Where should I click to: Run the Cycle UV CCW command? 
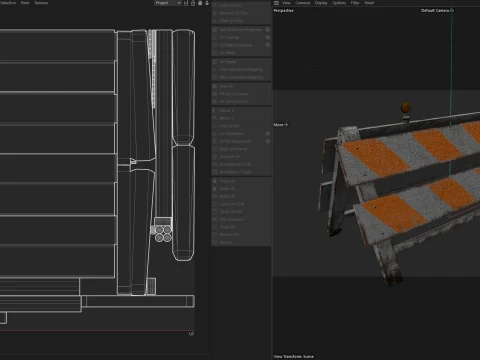click(241, 204)
